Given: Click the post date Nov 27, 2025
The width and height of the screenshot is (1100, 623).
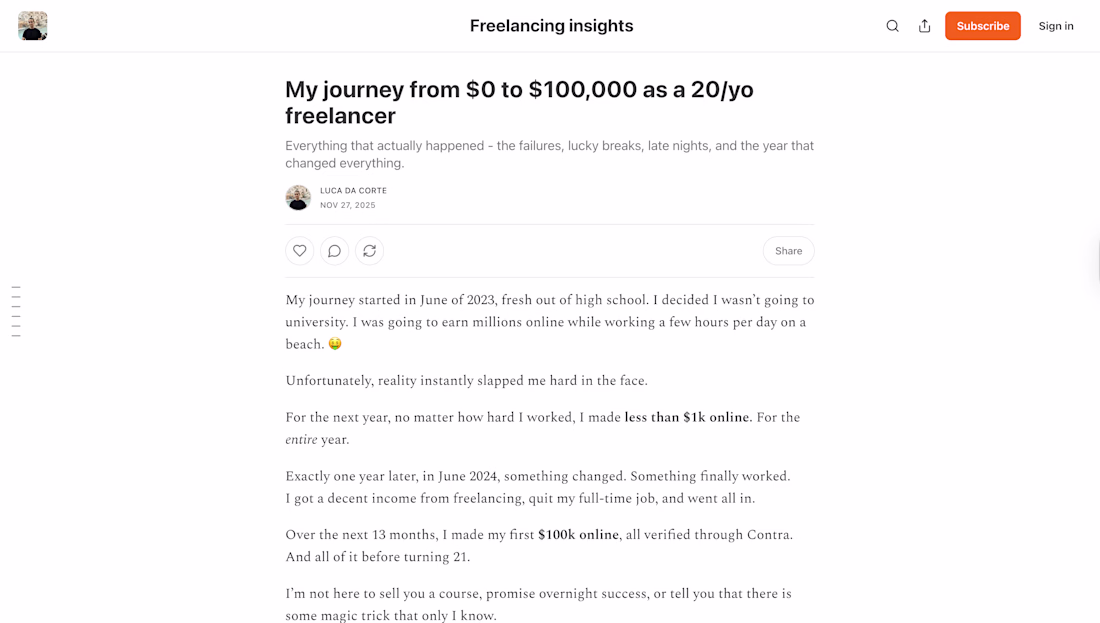Looking at the screenshot, I should (x=348, y=205).
